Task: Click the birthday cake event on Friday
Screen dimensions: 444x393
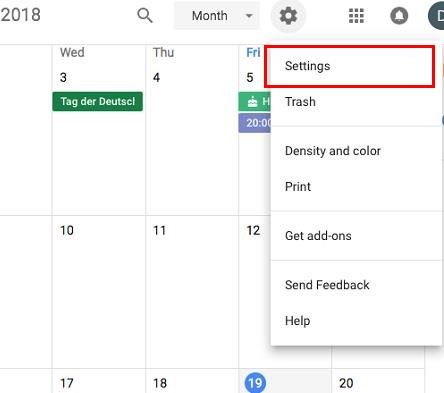Action: (255, 102)
